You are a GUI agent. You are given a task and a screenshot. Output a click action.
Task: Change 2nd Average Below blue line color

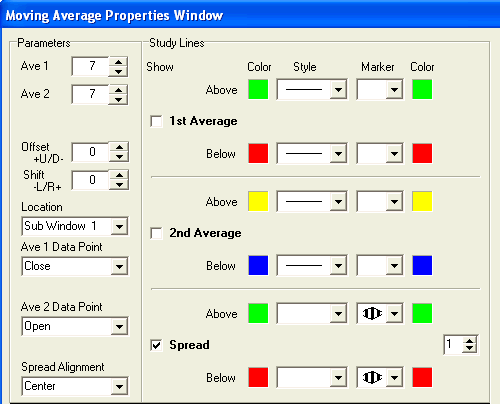(258, 265)
